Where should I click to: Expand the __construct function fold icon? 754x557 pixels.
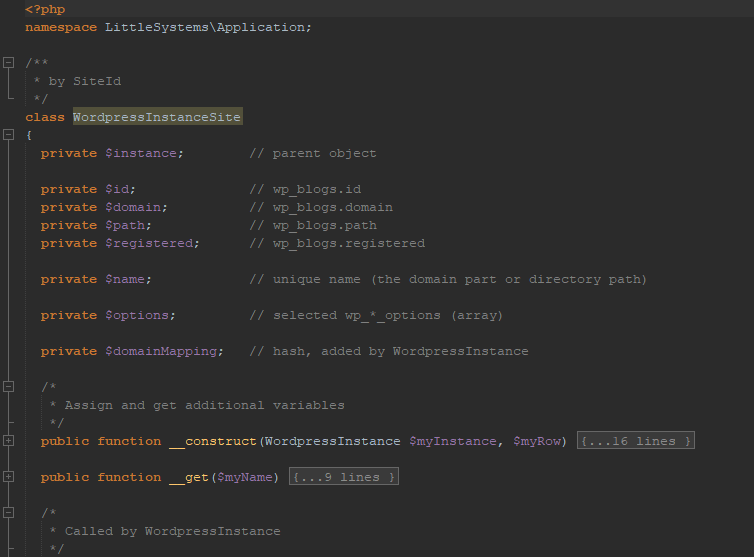pyautogui.click(x=9, y=441)
